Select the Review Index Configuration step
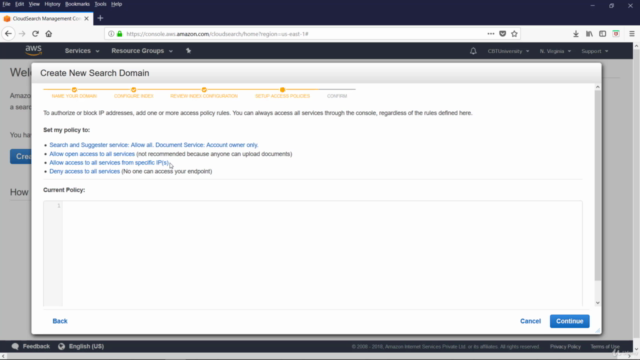This screenshot has width=640, height=360. click(204, 93)
